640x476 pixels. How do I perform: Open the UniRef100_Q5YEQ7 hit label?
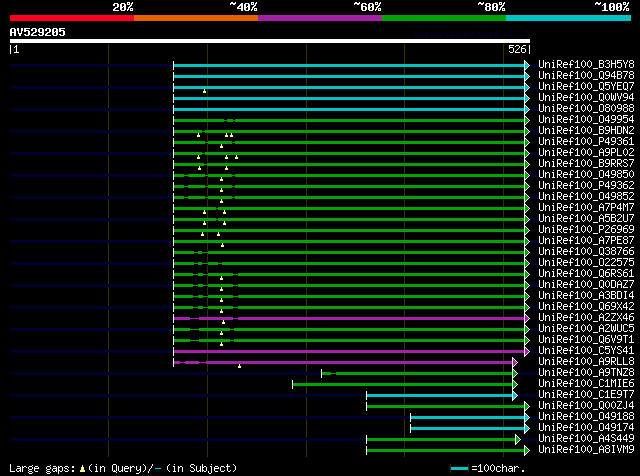coord(586,87)
